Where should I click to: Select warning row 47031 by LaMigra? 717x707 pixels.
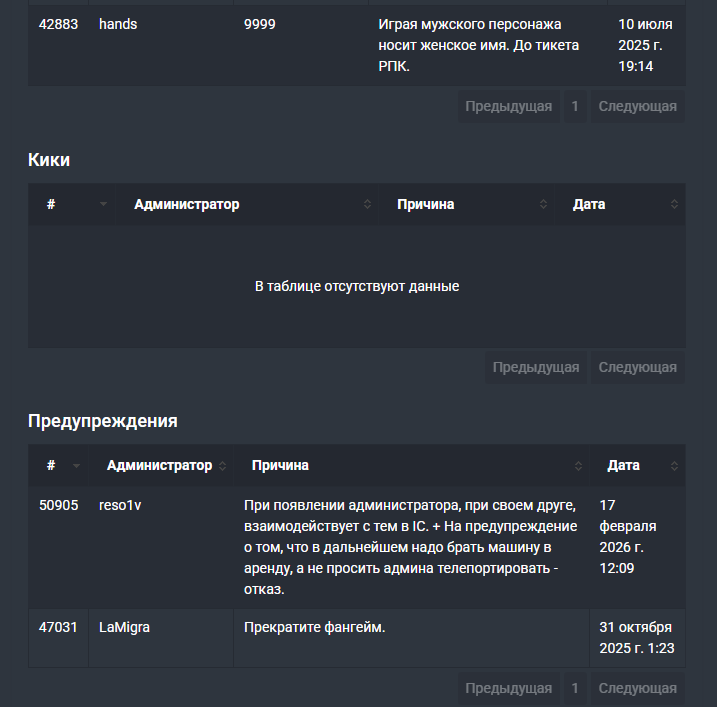[357, 638]
